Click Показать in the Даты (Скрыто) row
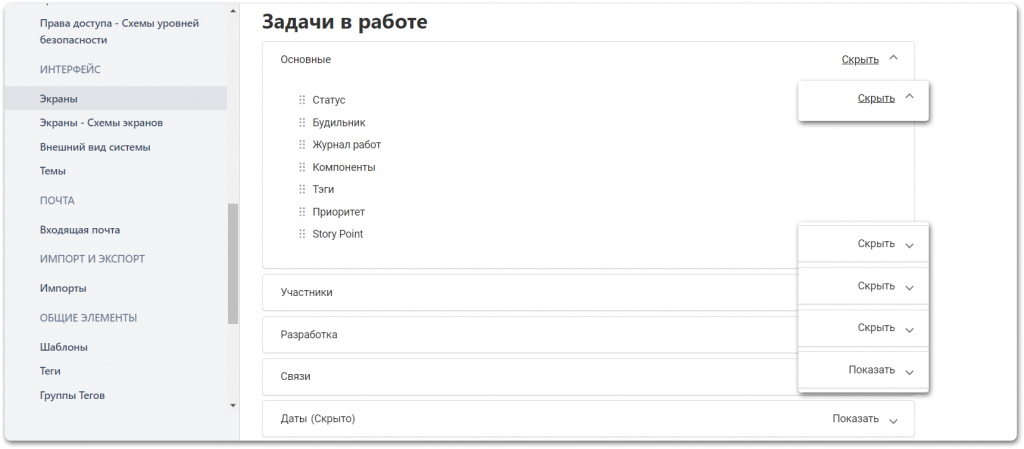 (x=855, y=419)
